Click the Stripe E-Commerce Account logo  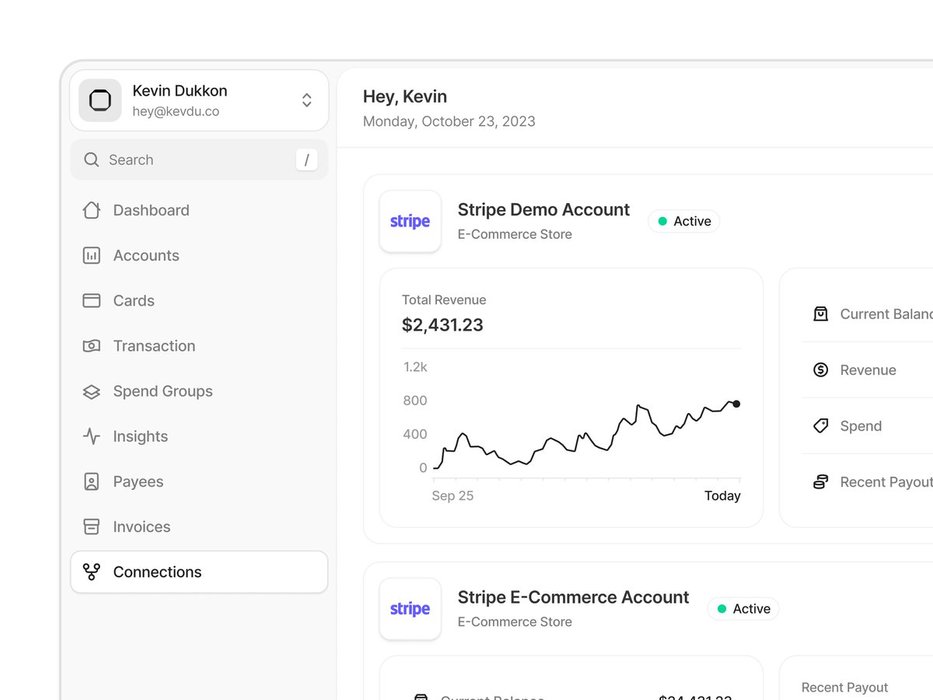[x=410, y=609]
